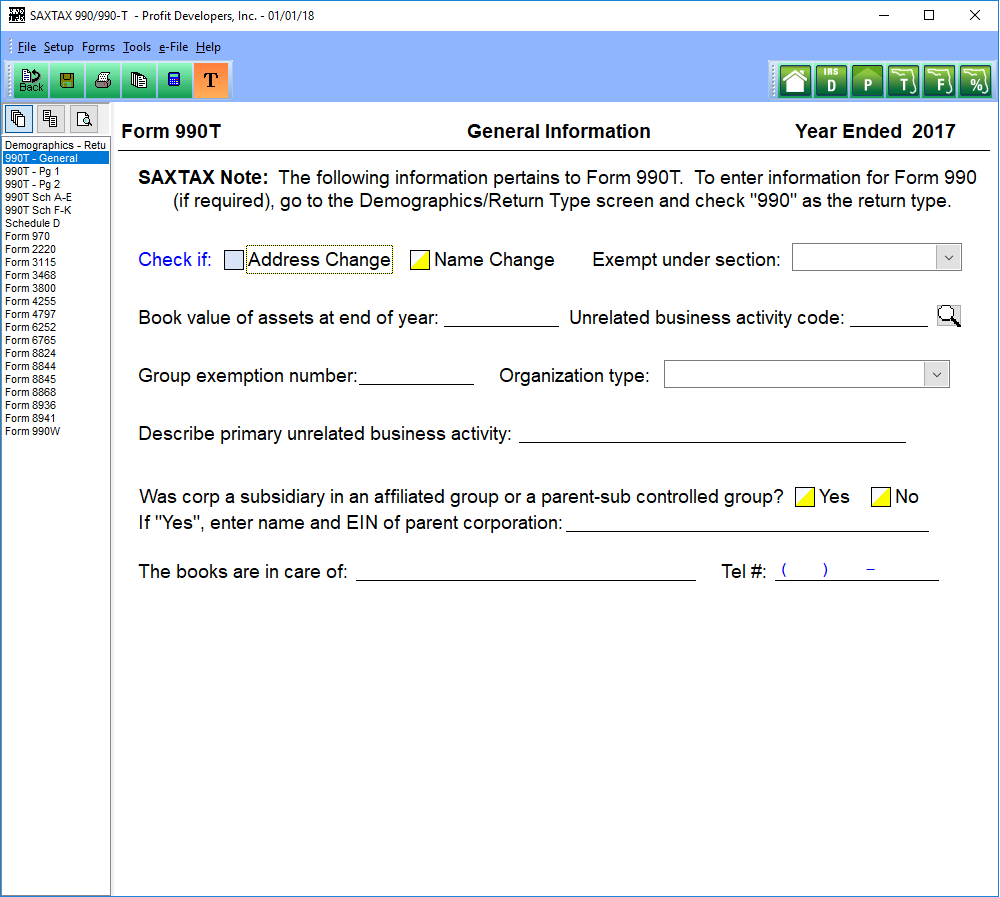Click the green P button

coord(867,82)
